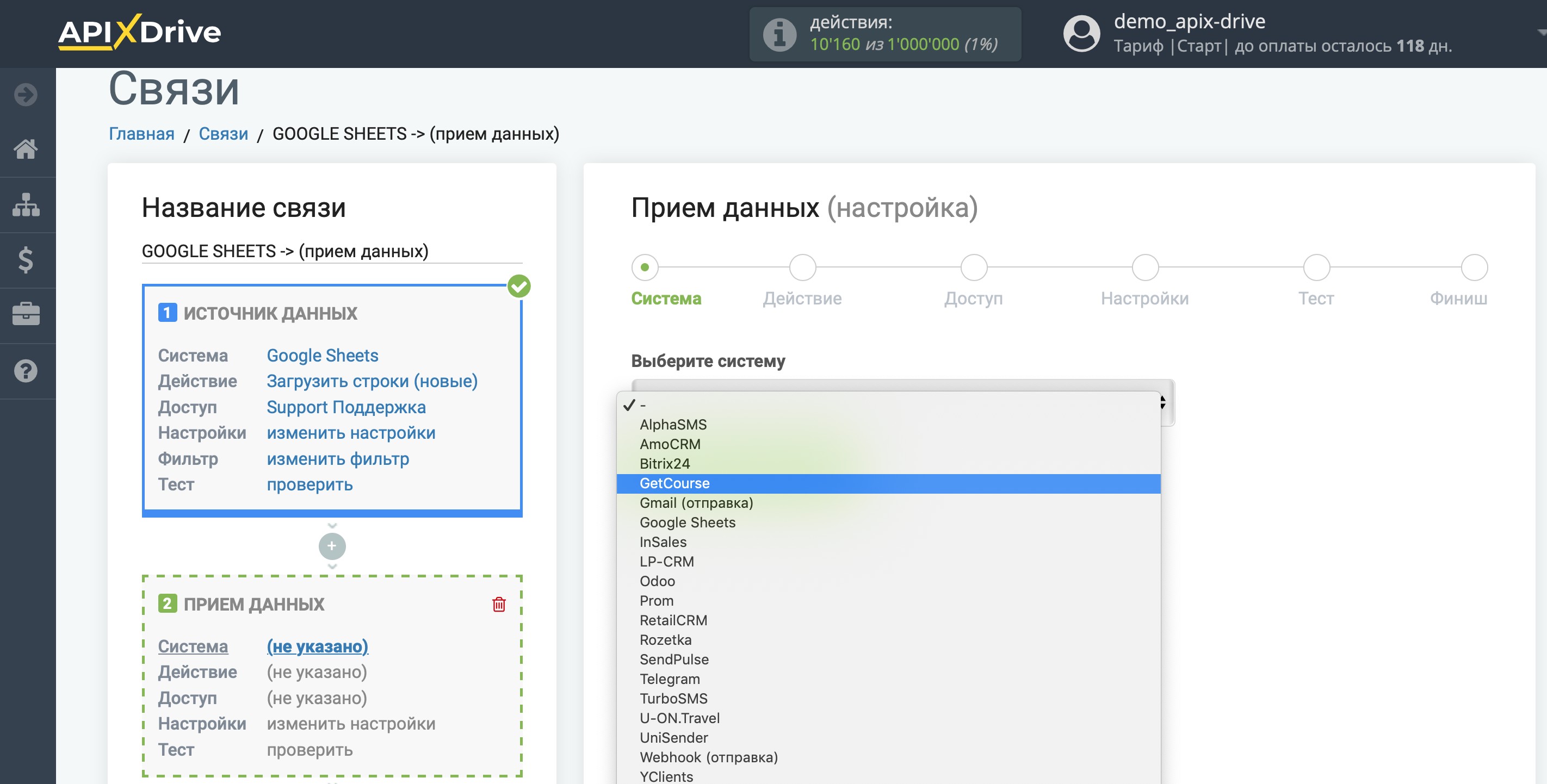Click изменить настройки in data source block

coord(351,433)
